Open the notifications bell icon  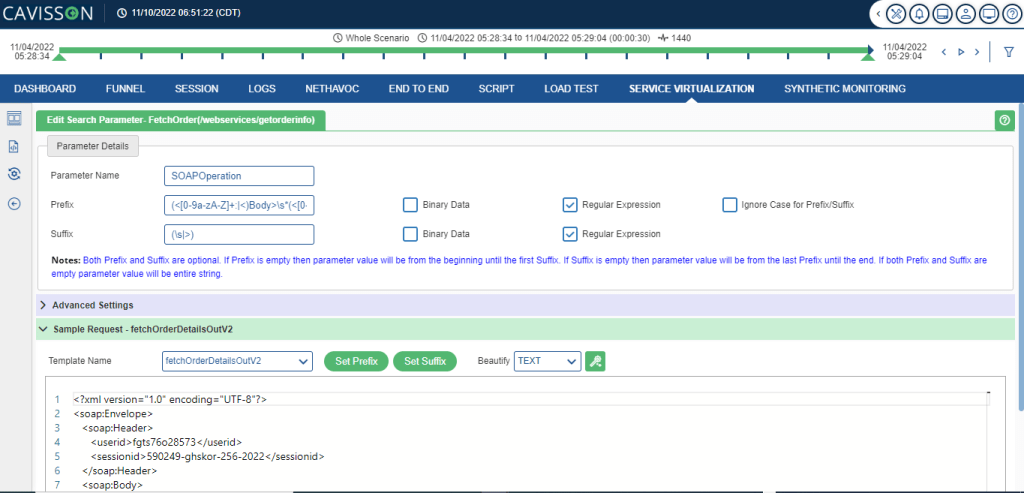pyautogui.click(x=918, y=14)
